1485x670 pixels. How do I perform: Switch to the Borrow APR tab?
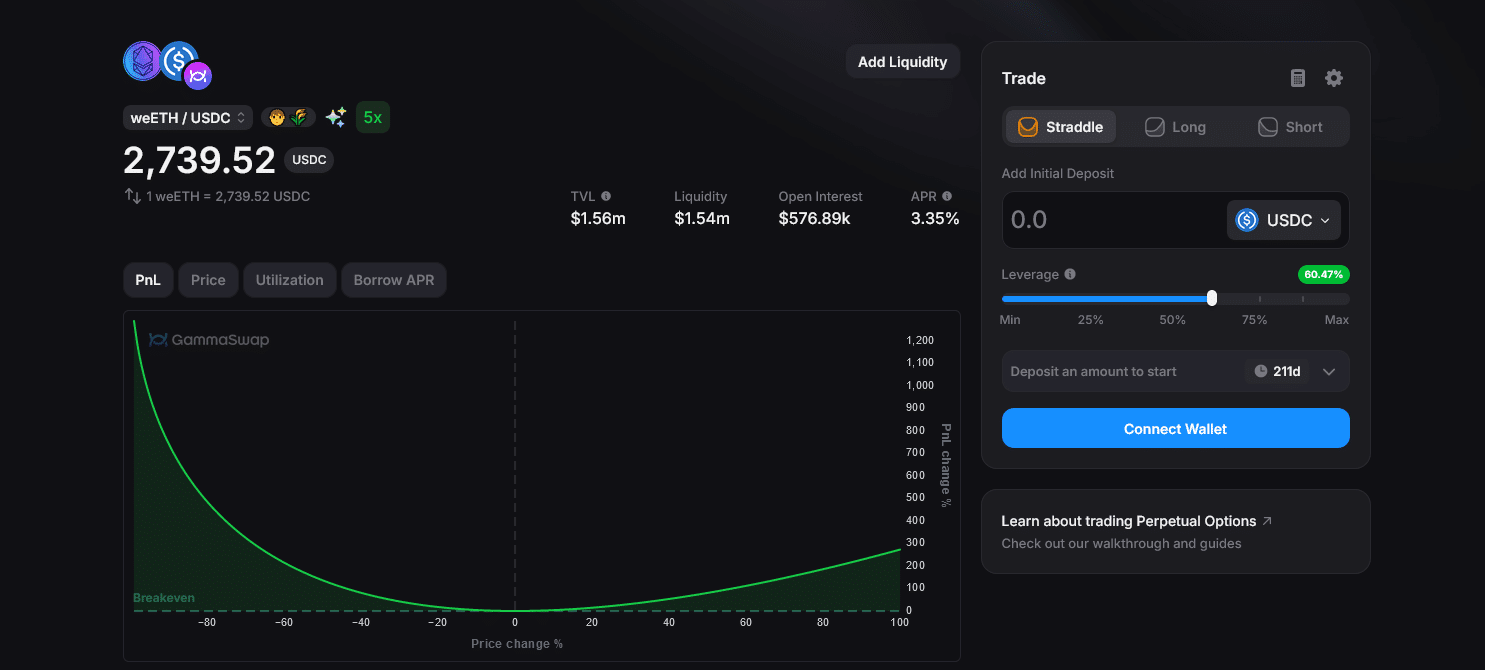point(394,280)
